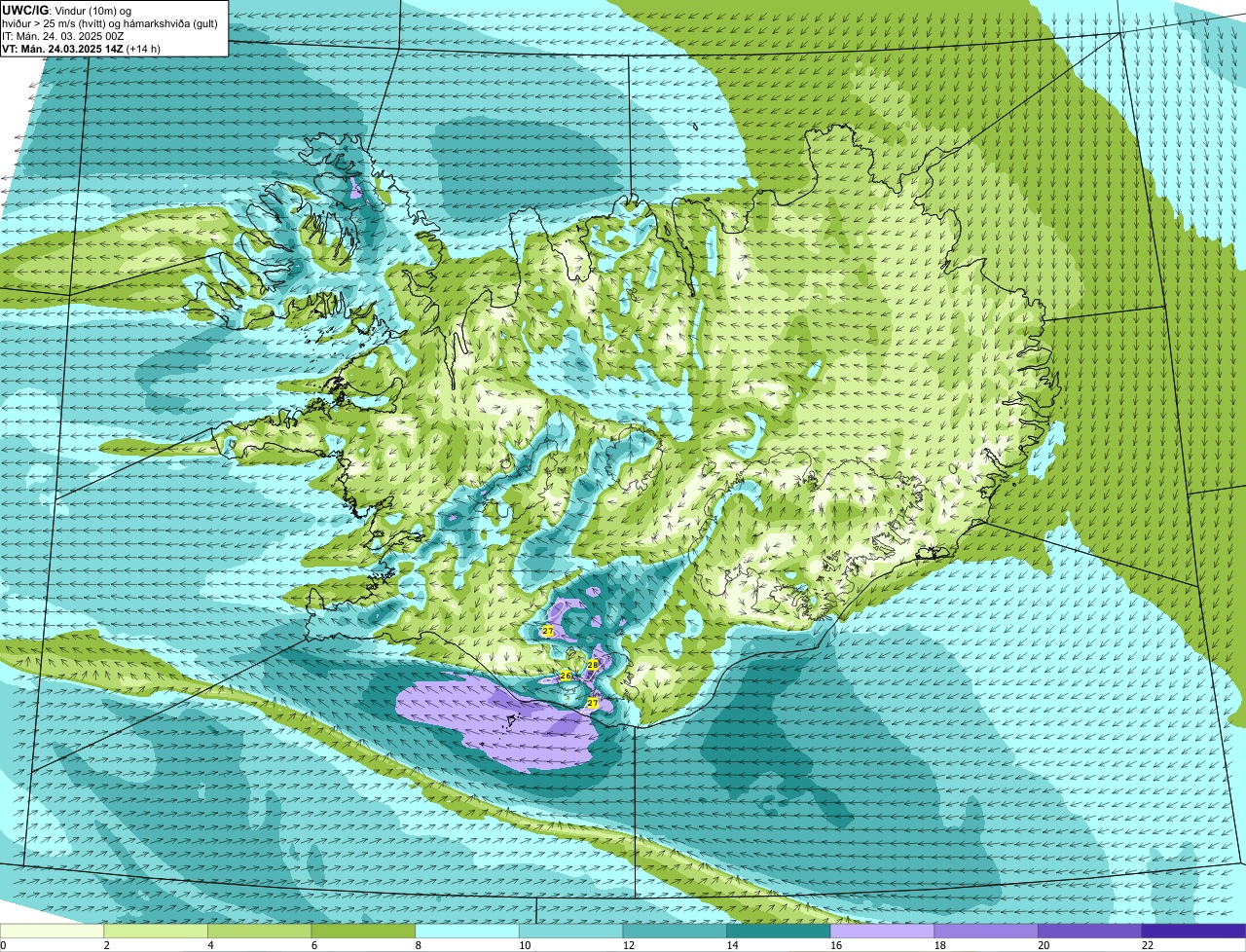Pick the 8–10 m/s light cyan legend swatch
This screenshot has height=952, width=1246.
click(467, 932)
